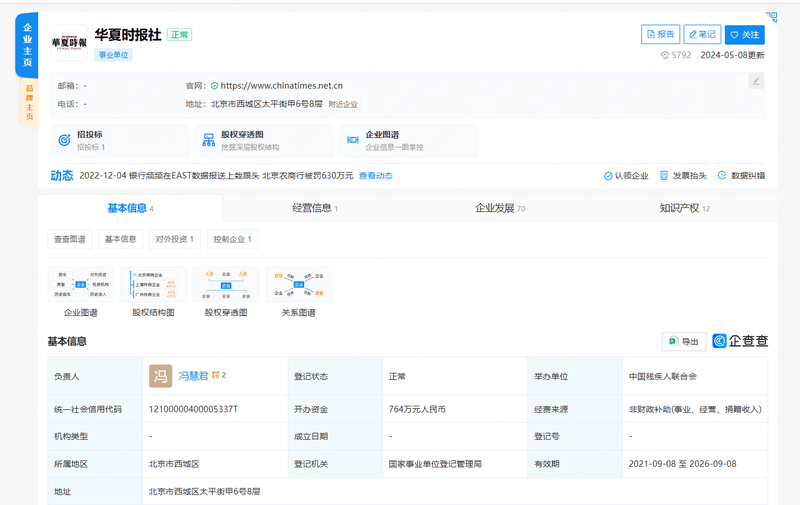This screenshot has height=505, width=800.
Task: Select the 品牌主页 side tab
Action: [x=29, y=102]
